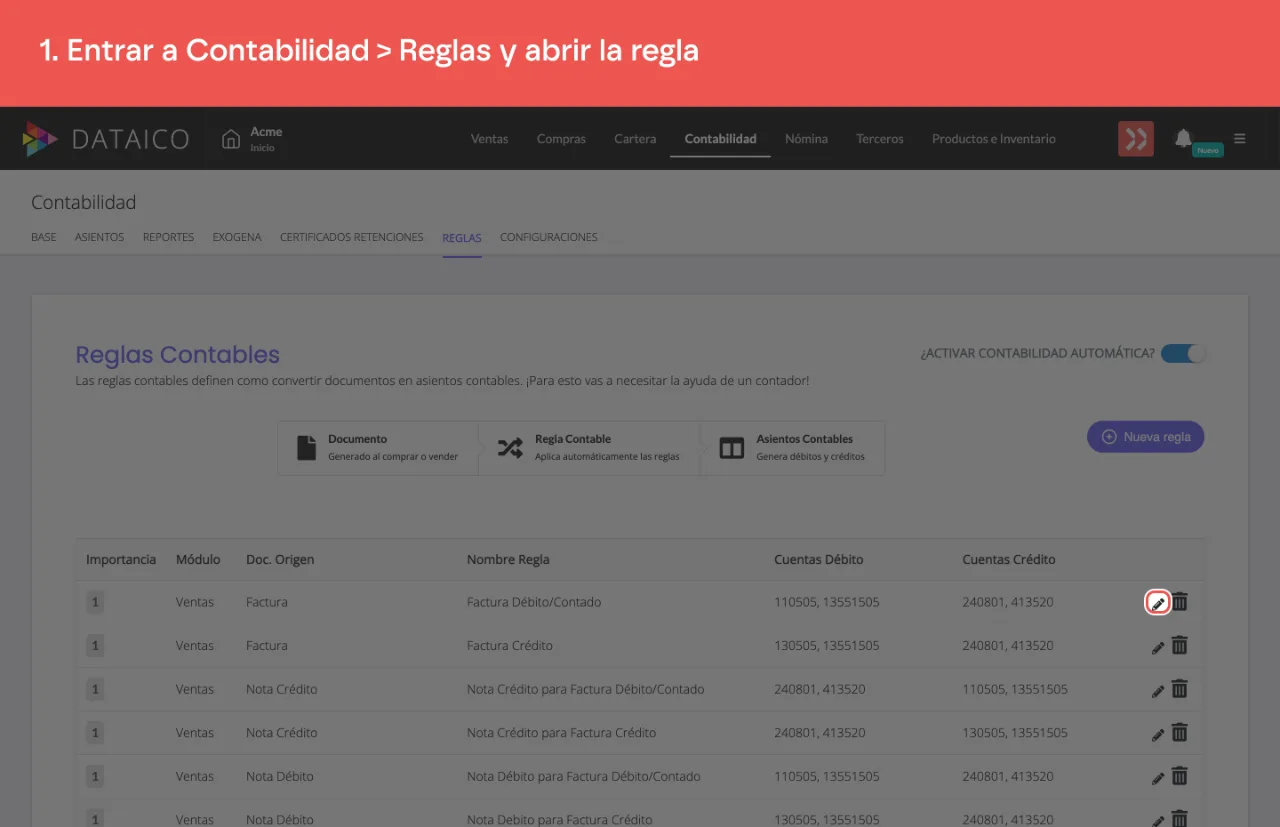Delete the Factura Débito/Contado rule
The width and height of the screenshot is (1280, 827).
[x=1180, y=602]
